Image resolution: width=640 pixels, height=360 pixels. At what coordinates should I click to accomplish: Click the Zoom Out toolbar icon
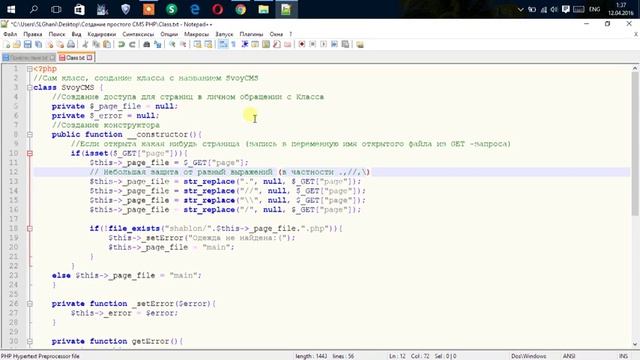click(x=183, y=44)
